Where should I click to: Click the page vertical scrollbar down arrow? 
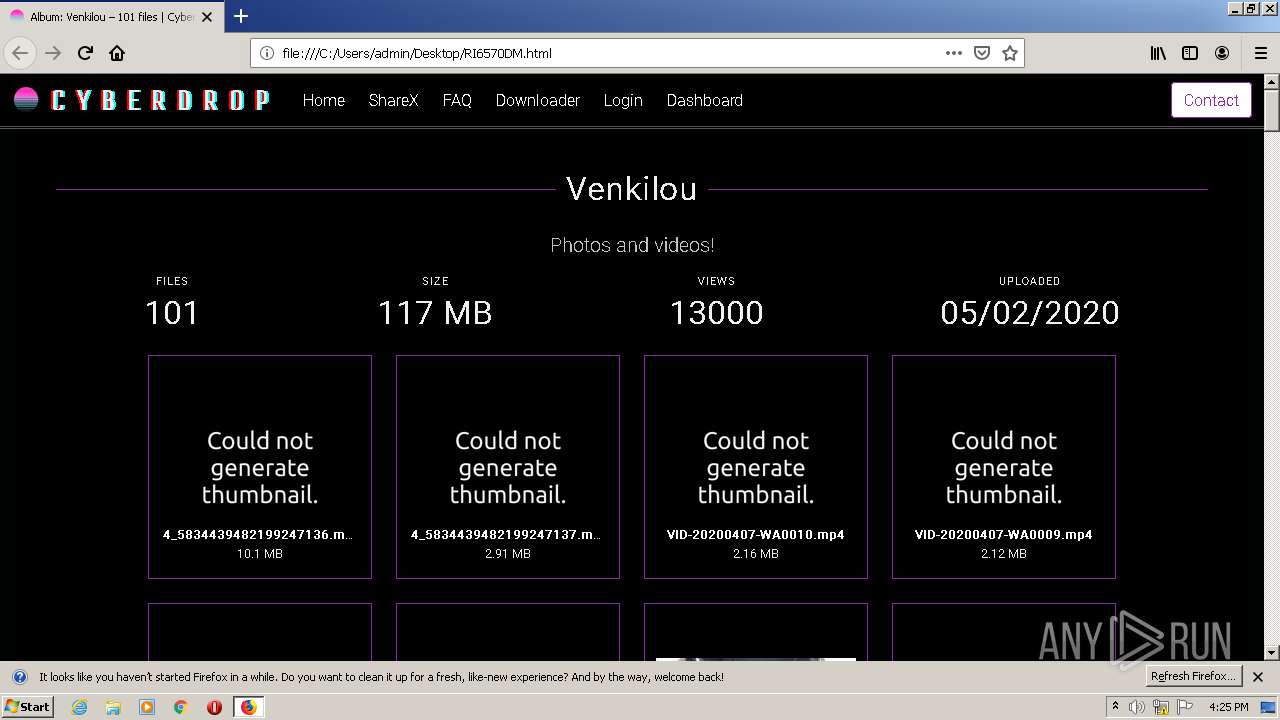(1272, 653)
